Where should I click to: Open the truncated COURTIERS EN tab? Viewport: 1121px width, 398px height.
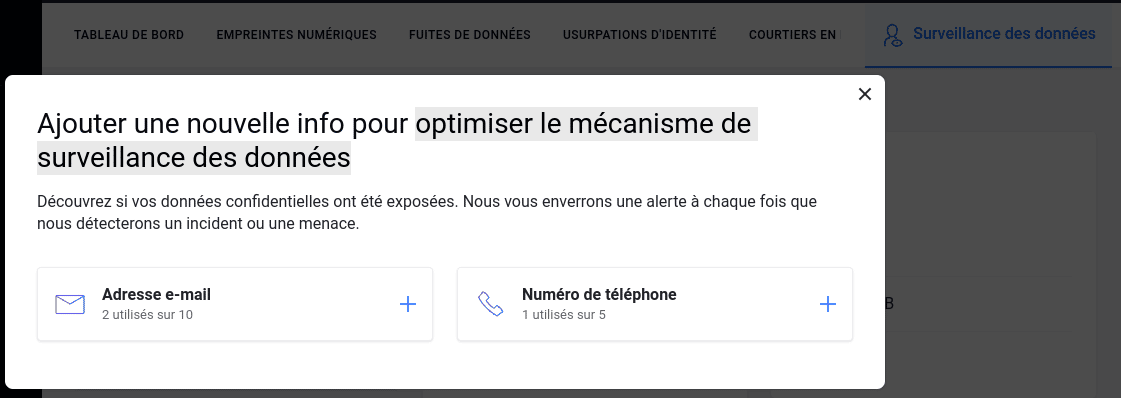[795, 34]
